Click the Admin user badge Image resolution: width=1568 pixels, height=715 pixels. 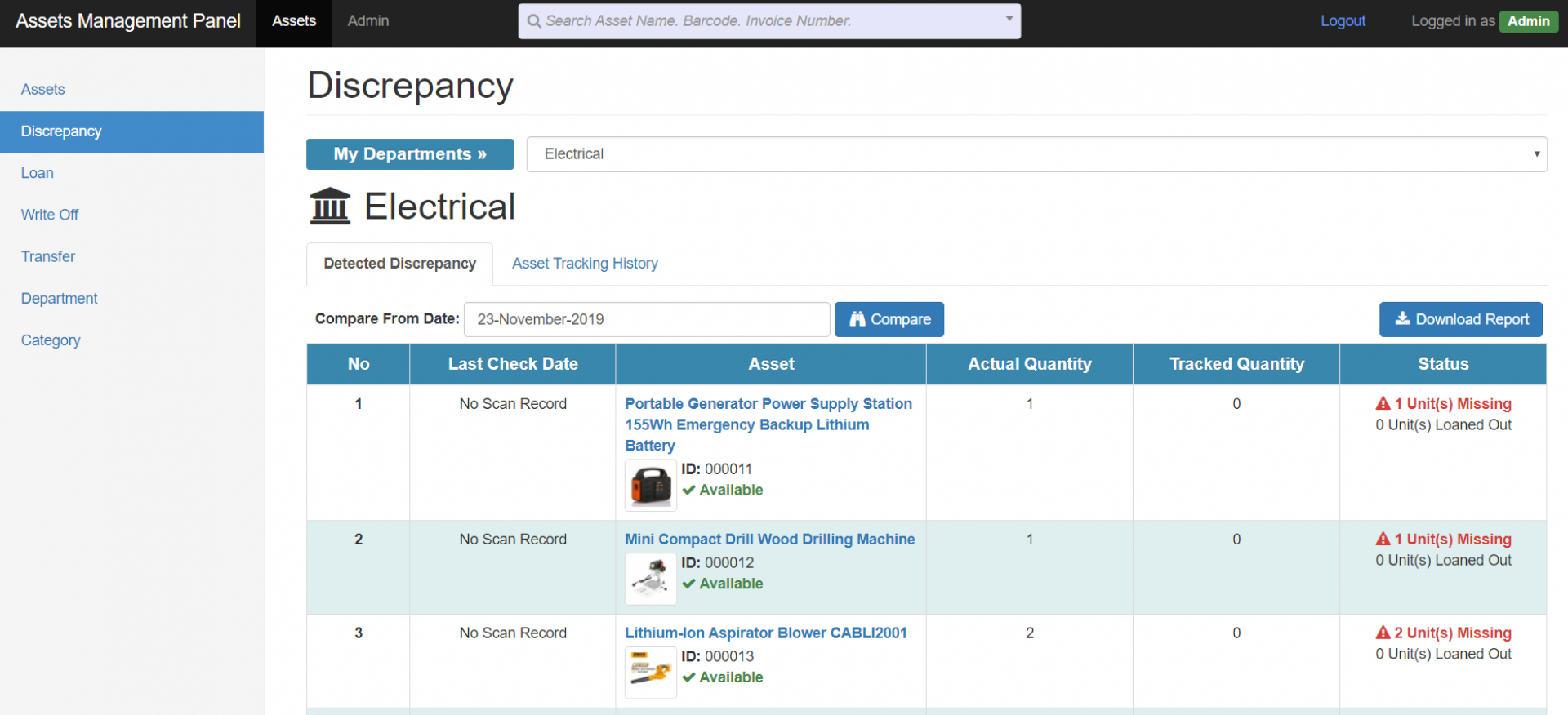tap(1529, 21)
